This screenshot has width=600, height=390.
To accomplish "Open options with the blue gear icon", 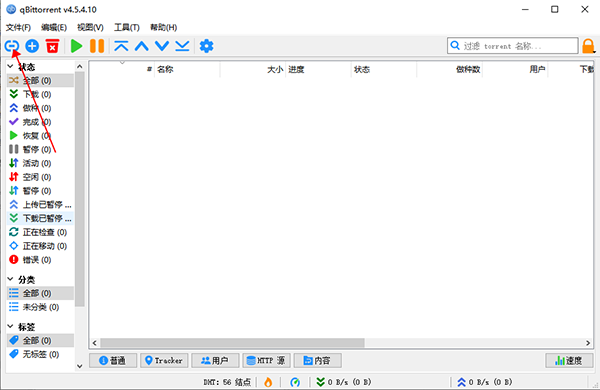I will 206,46.
